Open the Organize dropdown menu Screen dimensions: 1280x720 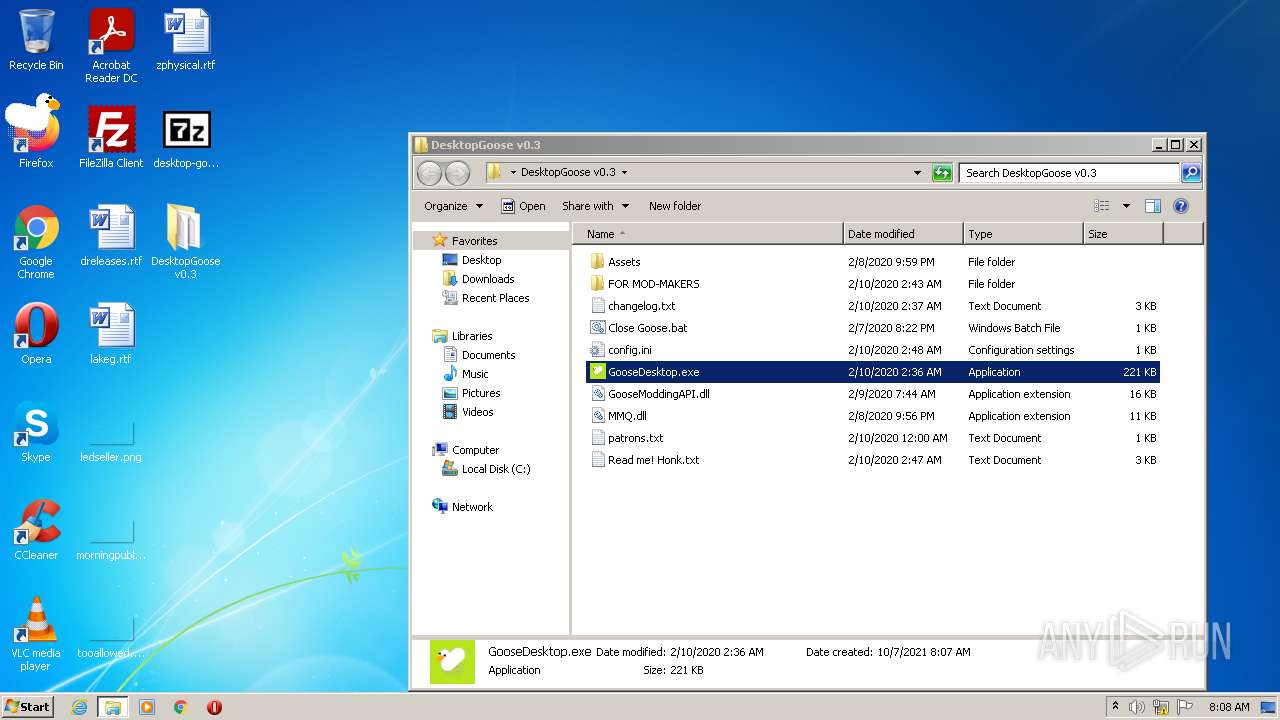click(453, 206)
